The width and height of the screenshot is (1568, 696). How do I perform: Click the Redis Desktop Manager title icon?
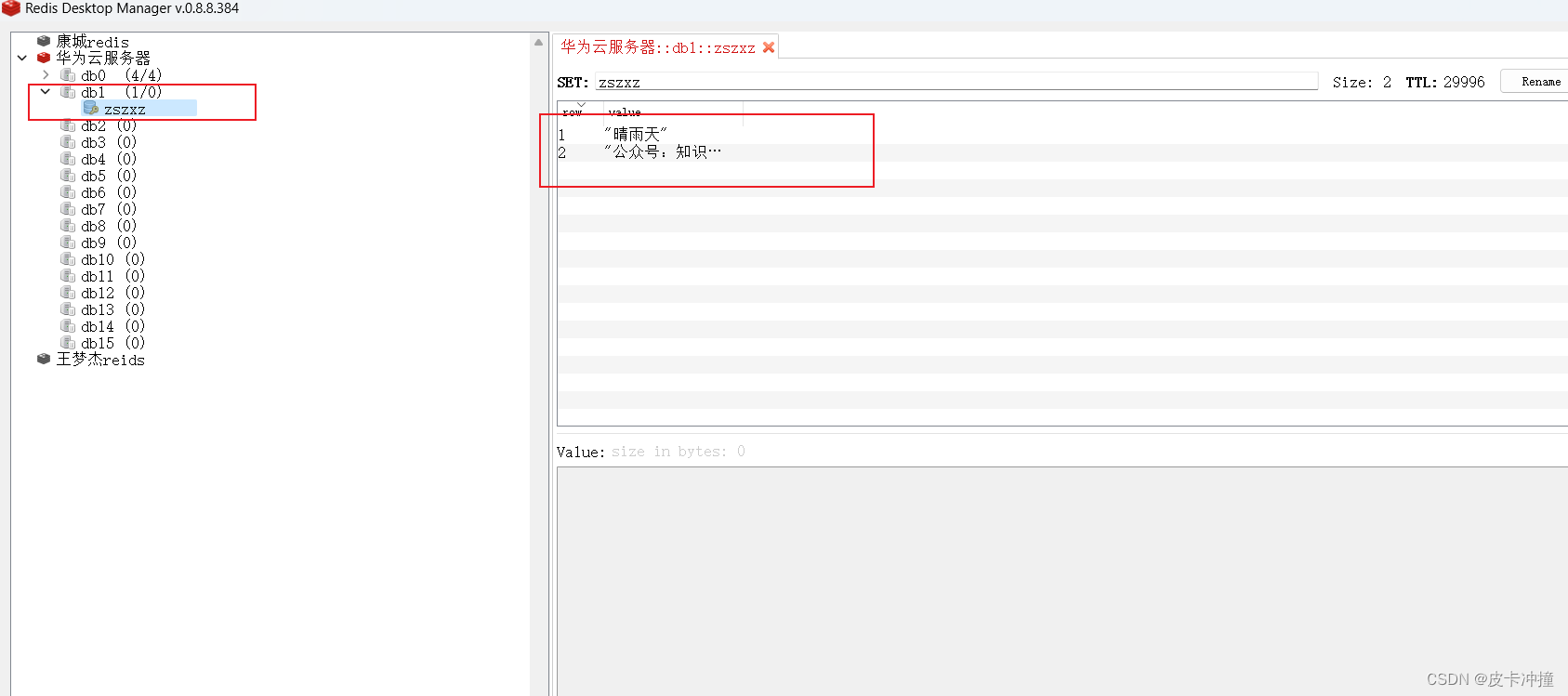click(x=11, y=8)
